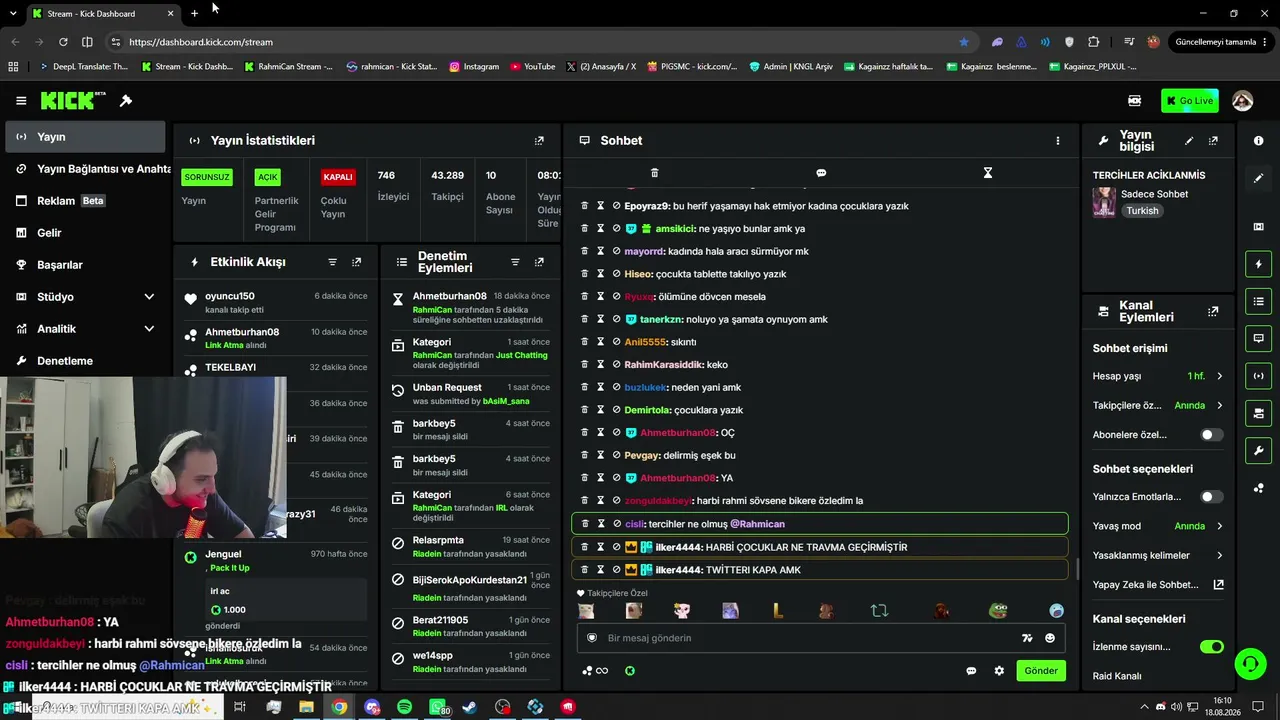Expand the Analitik sidebar section
1280x720 pixels.
coord(149,329)
